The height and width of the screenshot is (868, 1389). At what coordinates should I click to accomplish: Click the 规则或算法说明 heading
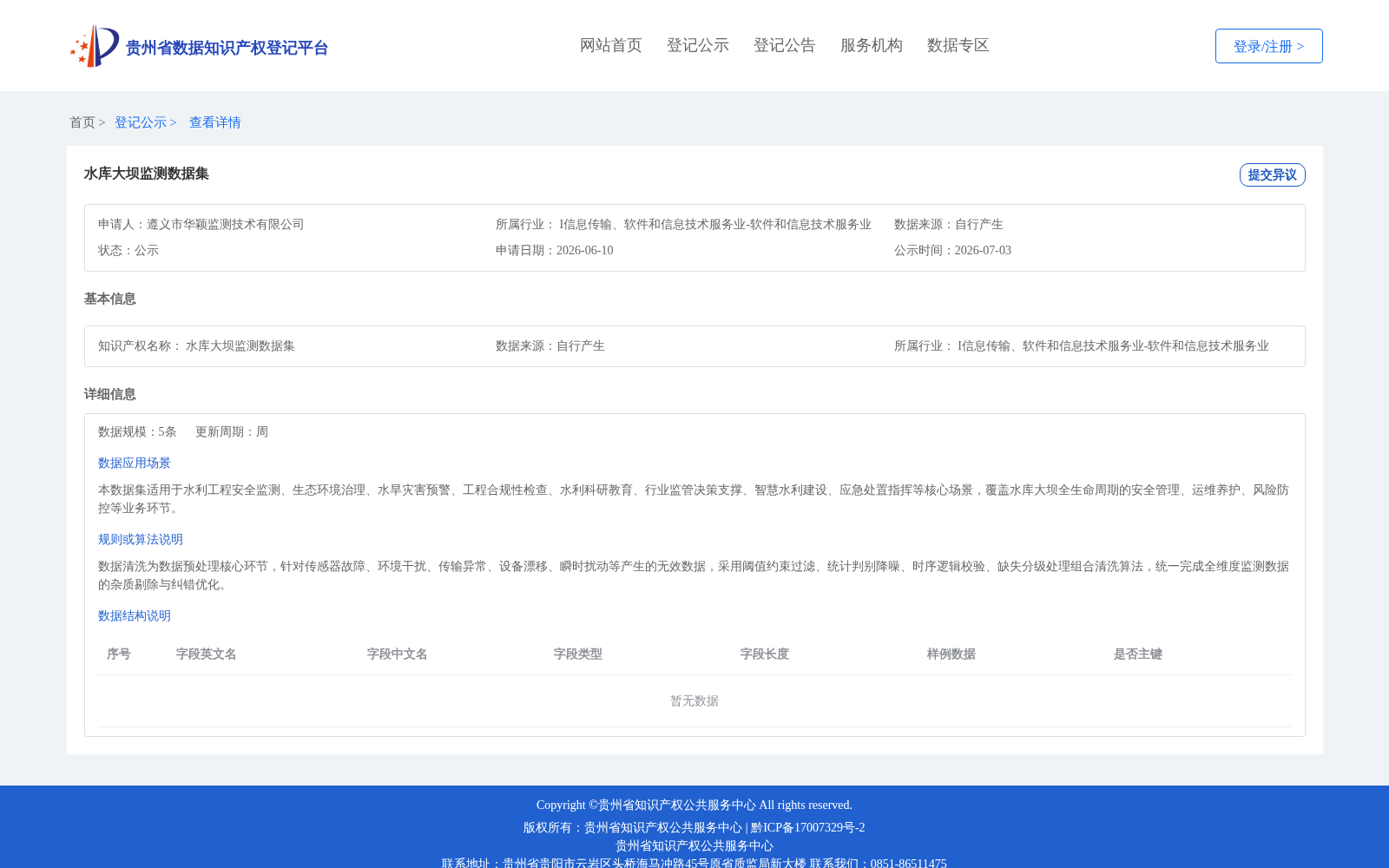click(141, 539)
